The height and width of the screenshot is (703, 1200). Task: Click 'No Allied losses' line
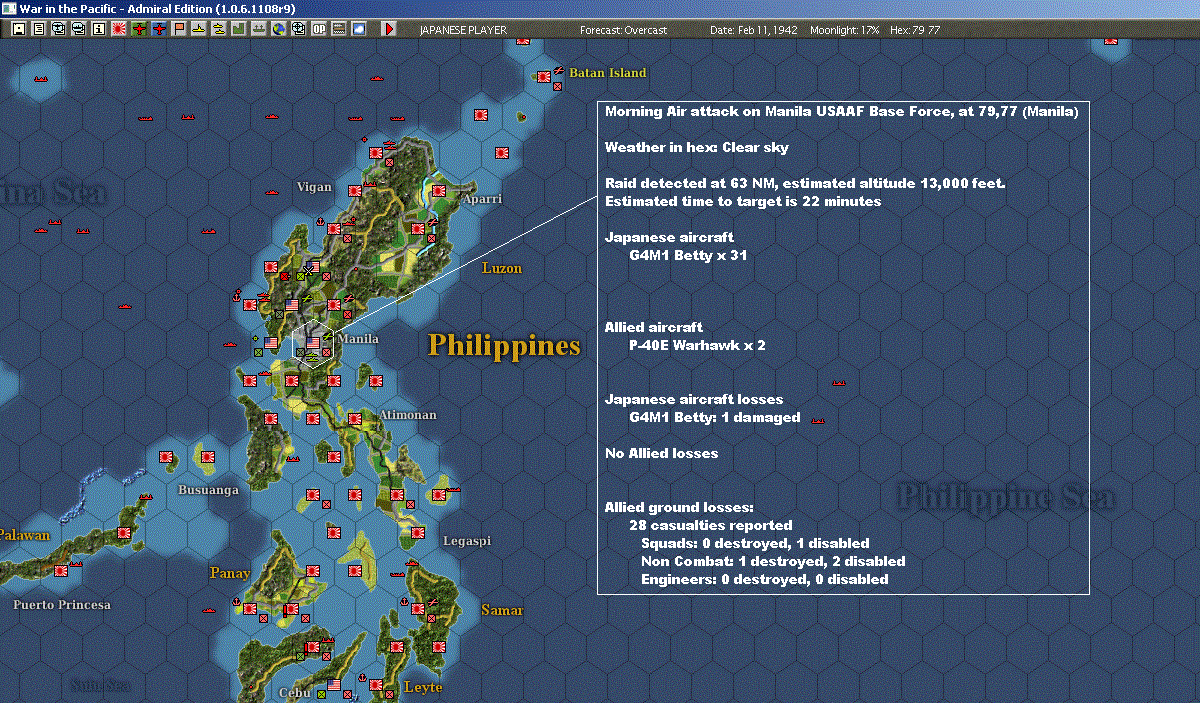point(661,453)
